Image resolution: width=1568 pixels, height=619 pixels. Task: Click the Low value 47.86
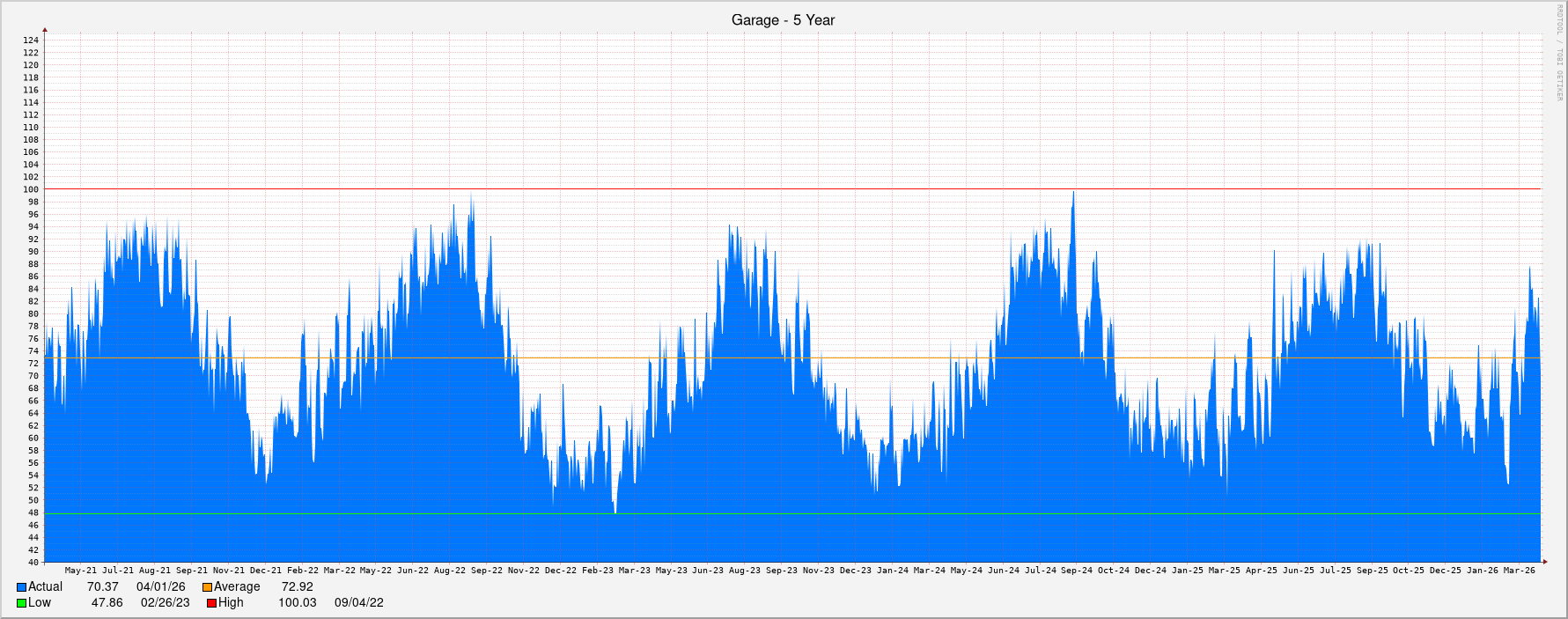click(x=107, y=603)
